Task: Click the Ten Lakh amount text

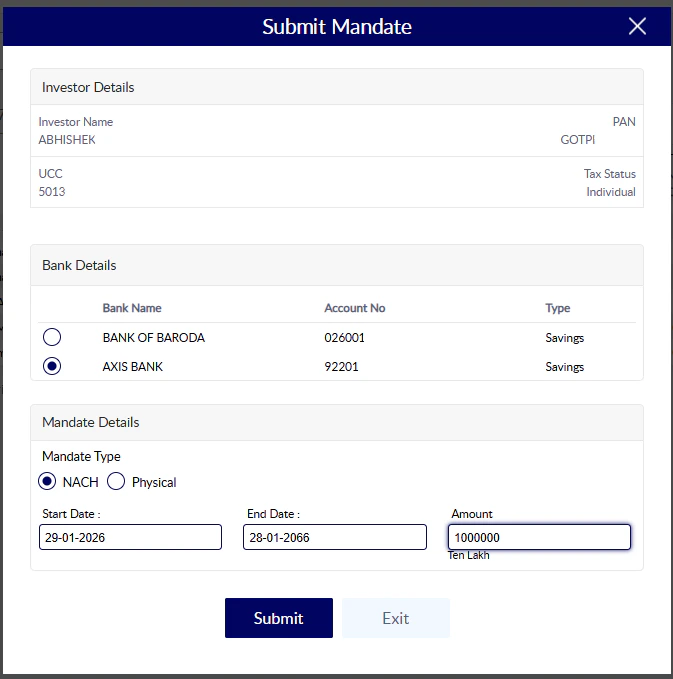Action: (x=469, y=555)
